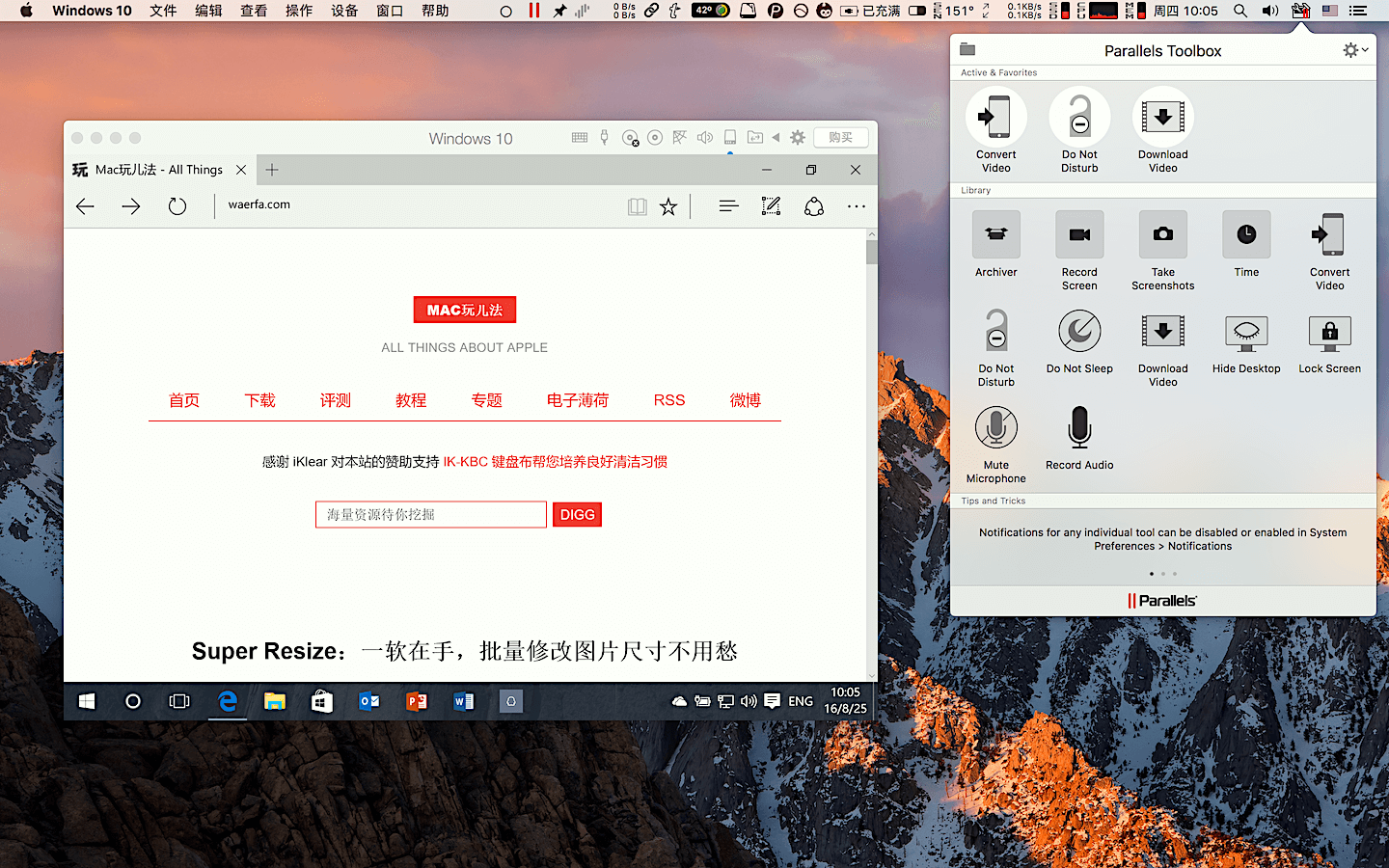Open Cortana circle in taskbar
Screen dimensions: 1389x868
pos(133,701)
